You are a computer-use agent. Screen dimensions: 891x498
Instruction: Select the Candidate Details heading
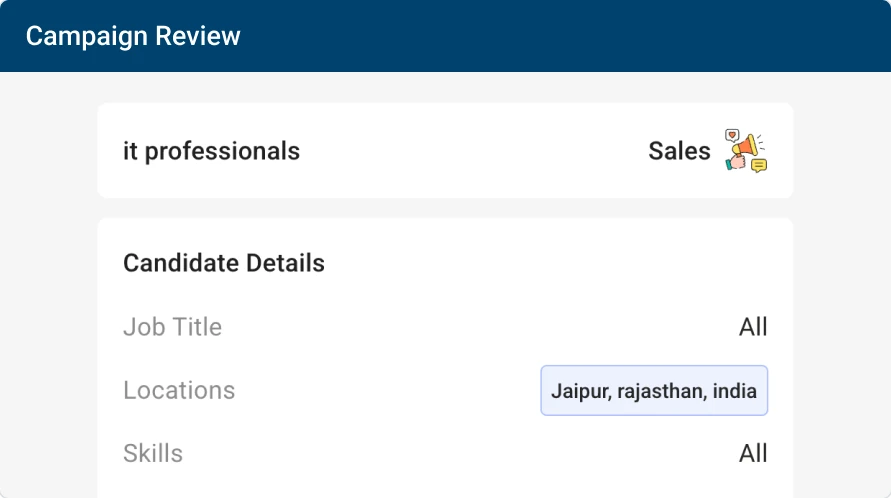coord(224,263)
